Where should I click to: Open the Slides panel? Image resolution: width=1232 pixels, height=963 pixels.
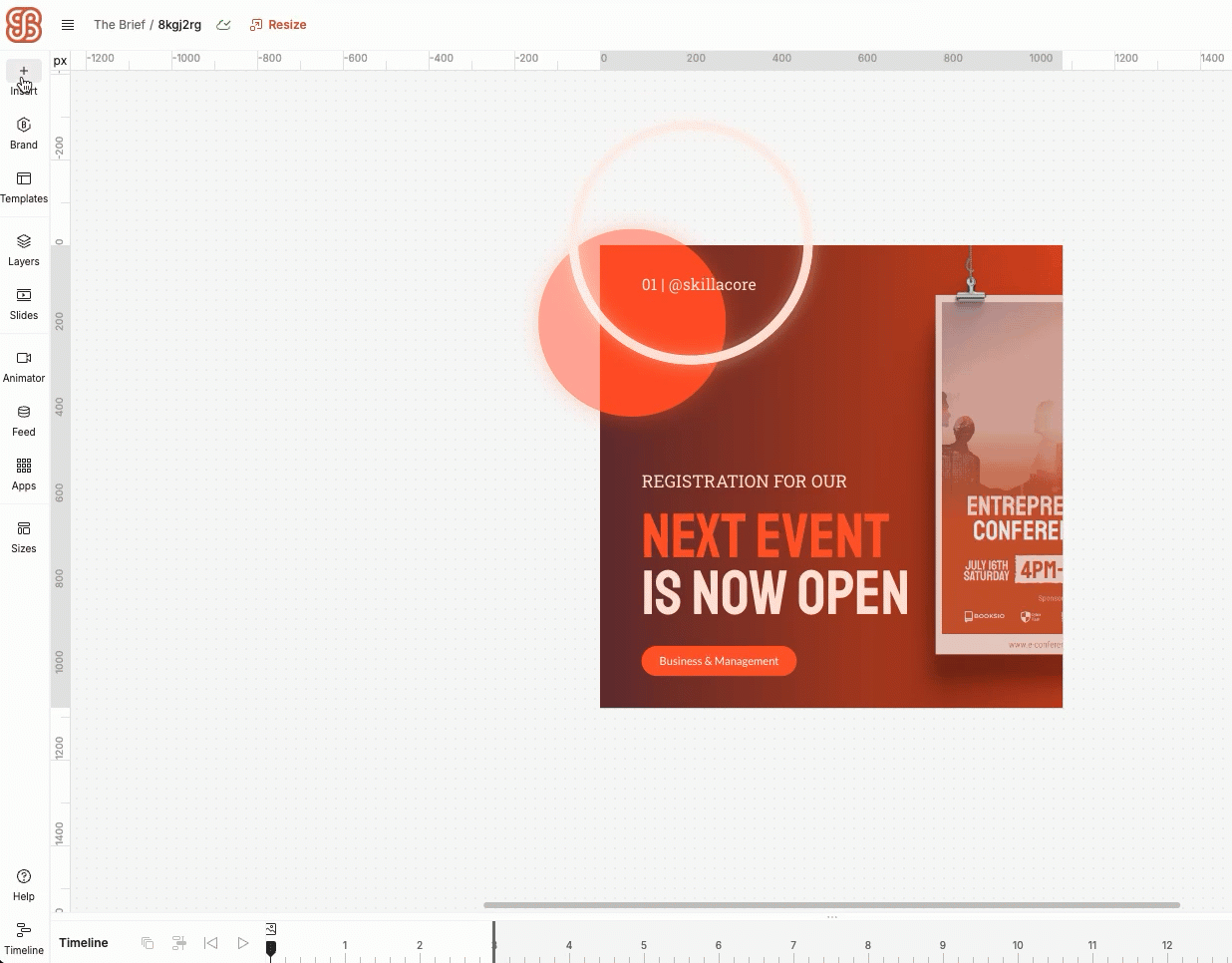click(24, 303)
